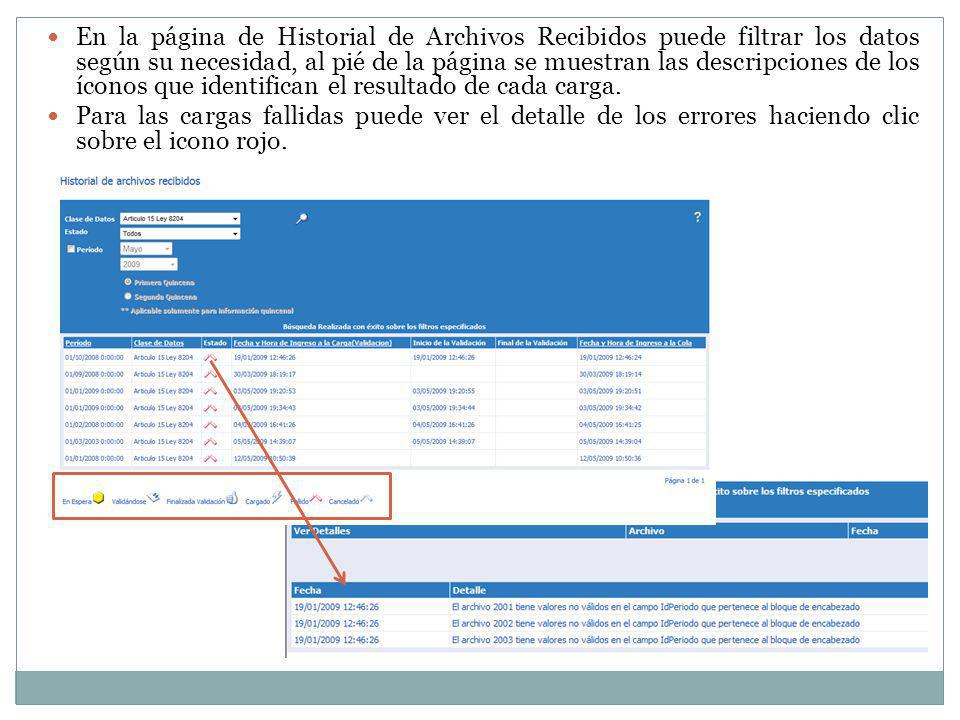Click period cell 01/03/2003 0:00:00
This screenshot has height=720, width=960.
click(x=94, y=441)
